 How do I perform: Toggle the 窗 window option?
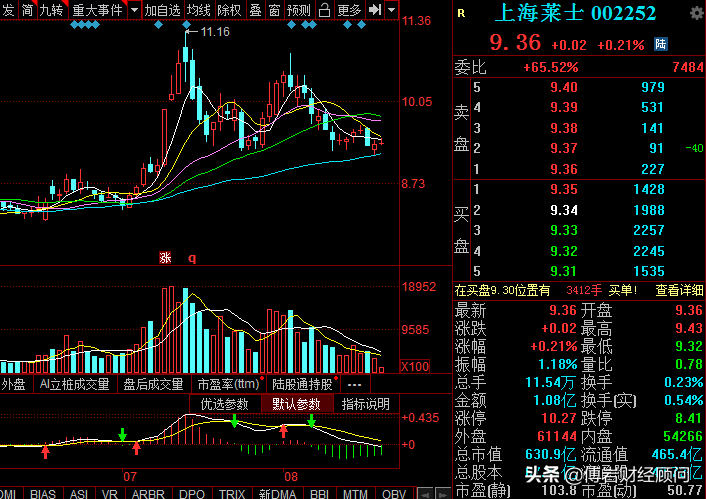[x=275, y=10]
